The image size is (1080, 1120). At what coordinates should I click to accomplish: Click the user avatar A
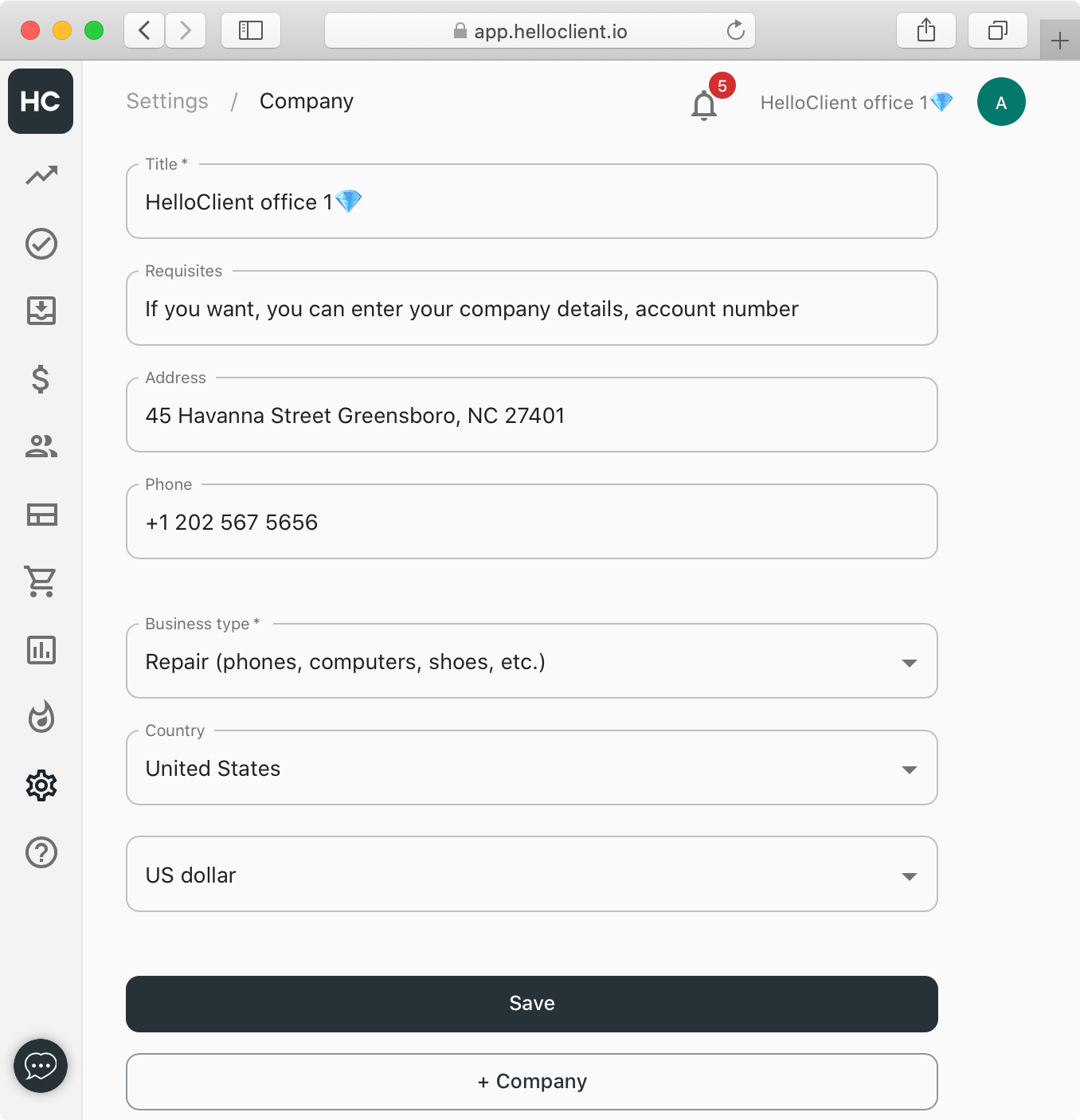coord(1001,102)
